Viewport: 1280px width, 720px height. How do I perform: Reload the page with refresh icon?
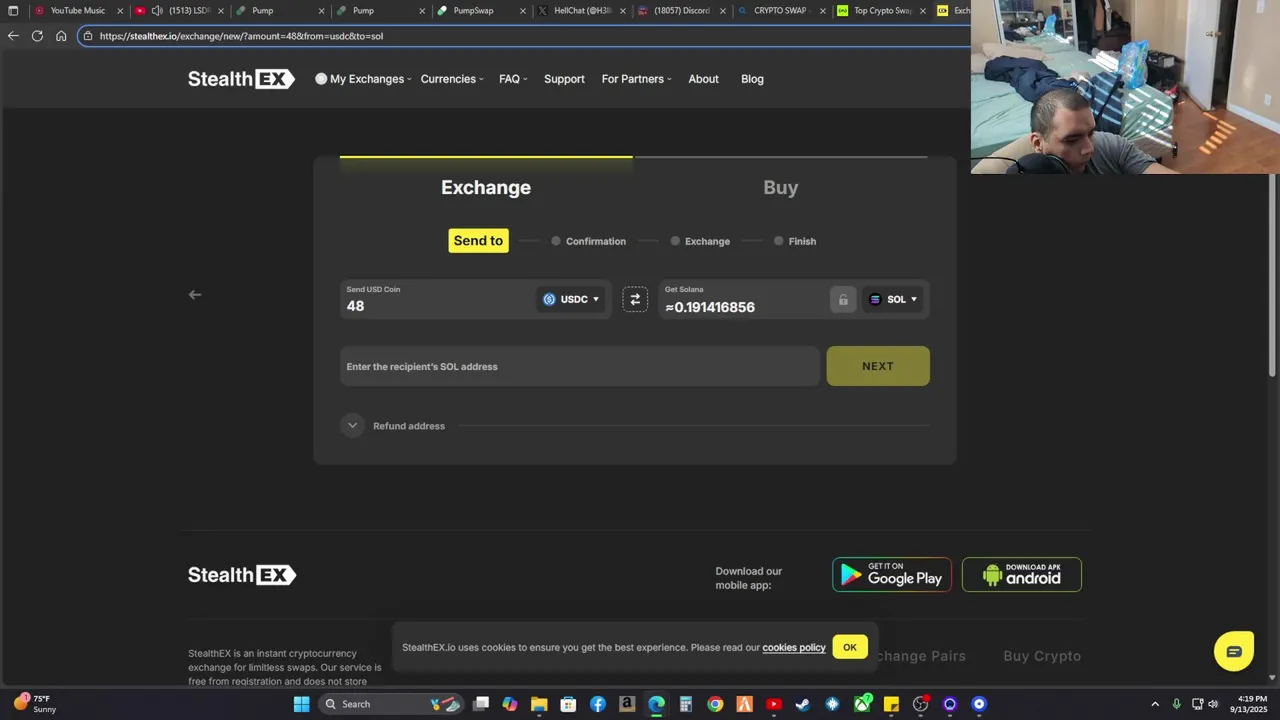pos(37,36)
